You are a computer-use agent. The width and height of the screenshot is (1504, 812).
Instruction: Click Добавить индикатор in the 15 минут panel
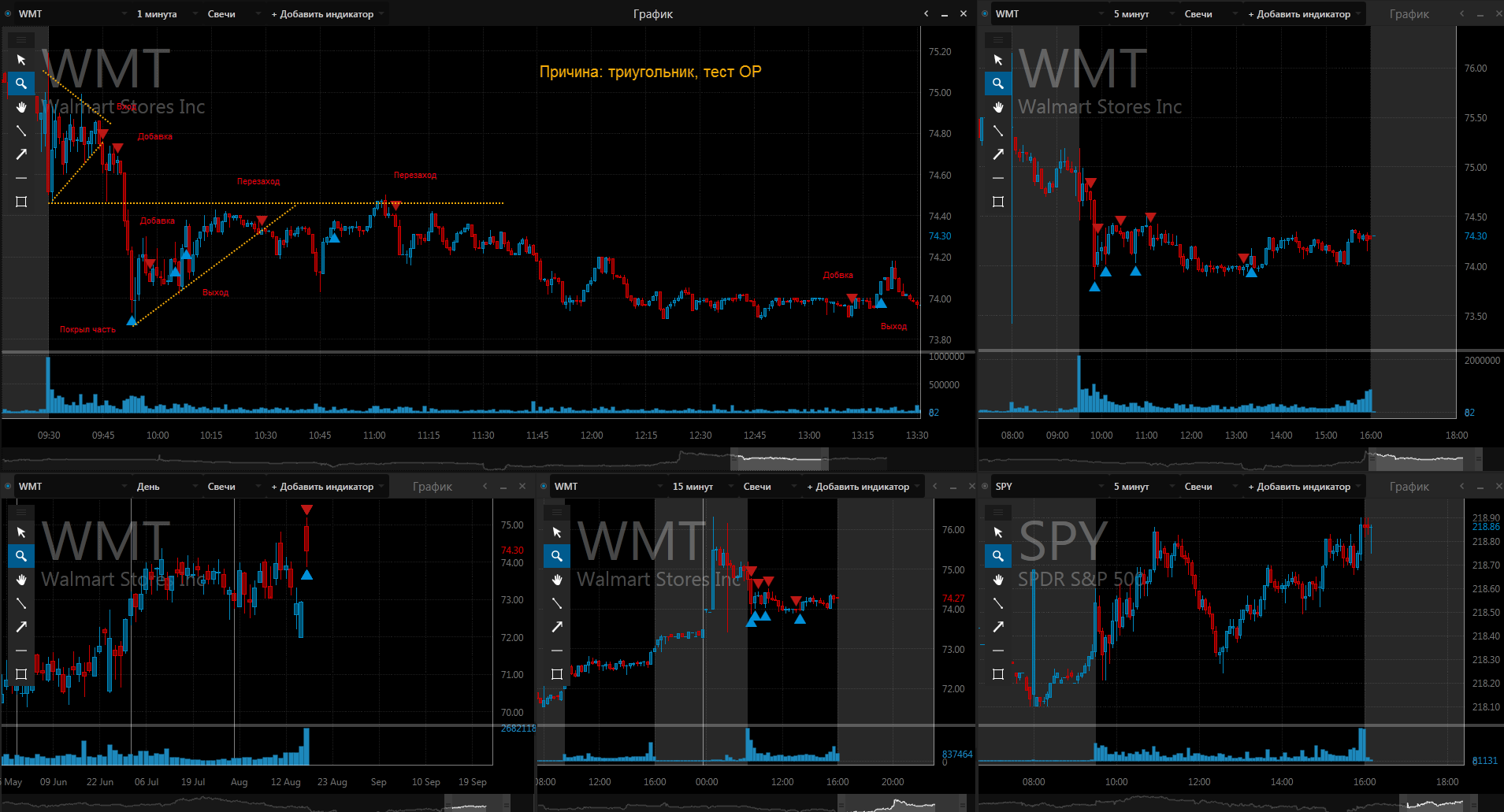(863, 486)
